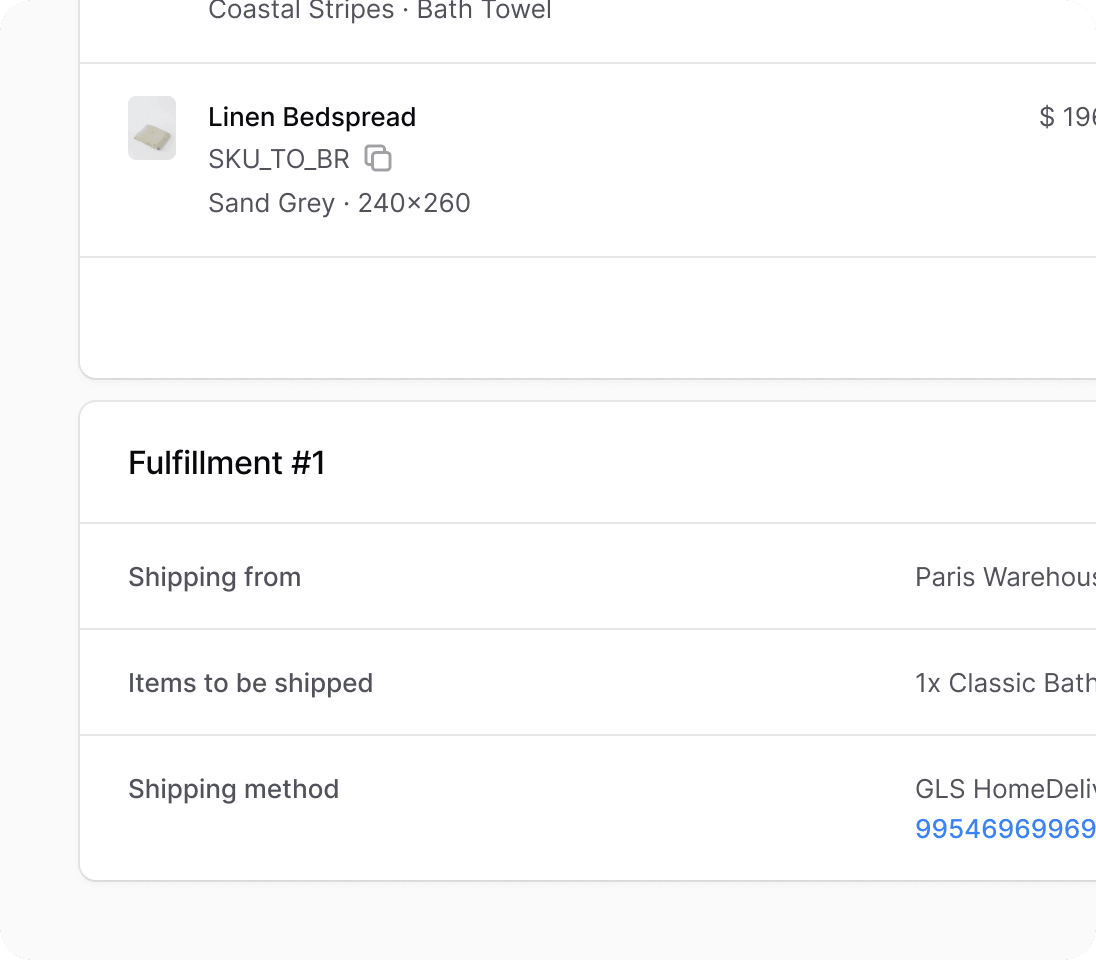The image size is (1096, 960).
Task: Click the Shipping method label
Action: pyautogui.click(x=233, y=789)
